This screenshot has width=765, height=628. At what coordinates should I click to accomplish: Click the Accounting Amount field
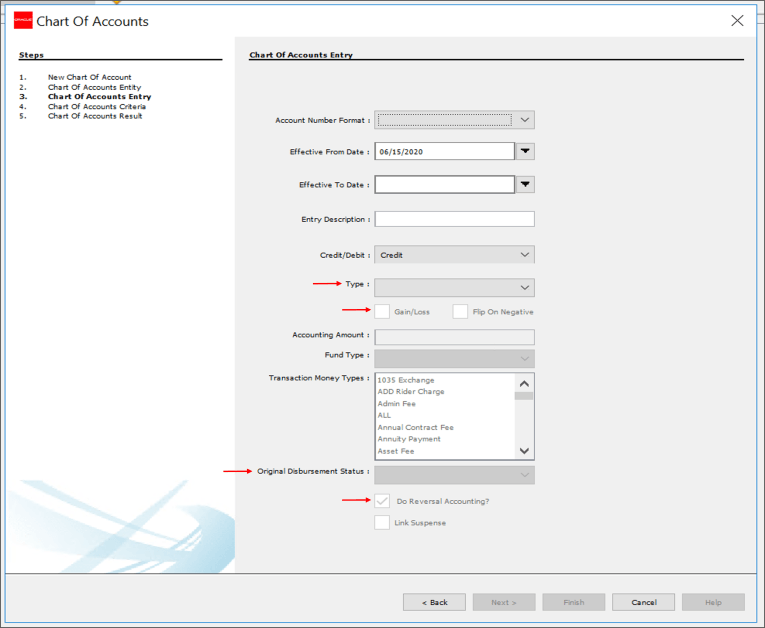click(454, 337)
